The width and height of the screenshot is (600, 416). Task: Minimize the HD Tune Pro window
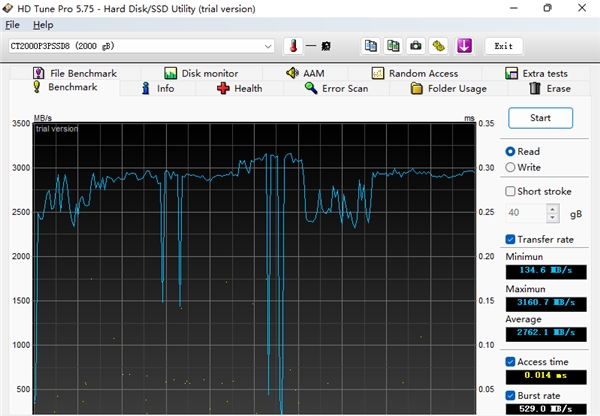pos(514,8)
